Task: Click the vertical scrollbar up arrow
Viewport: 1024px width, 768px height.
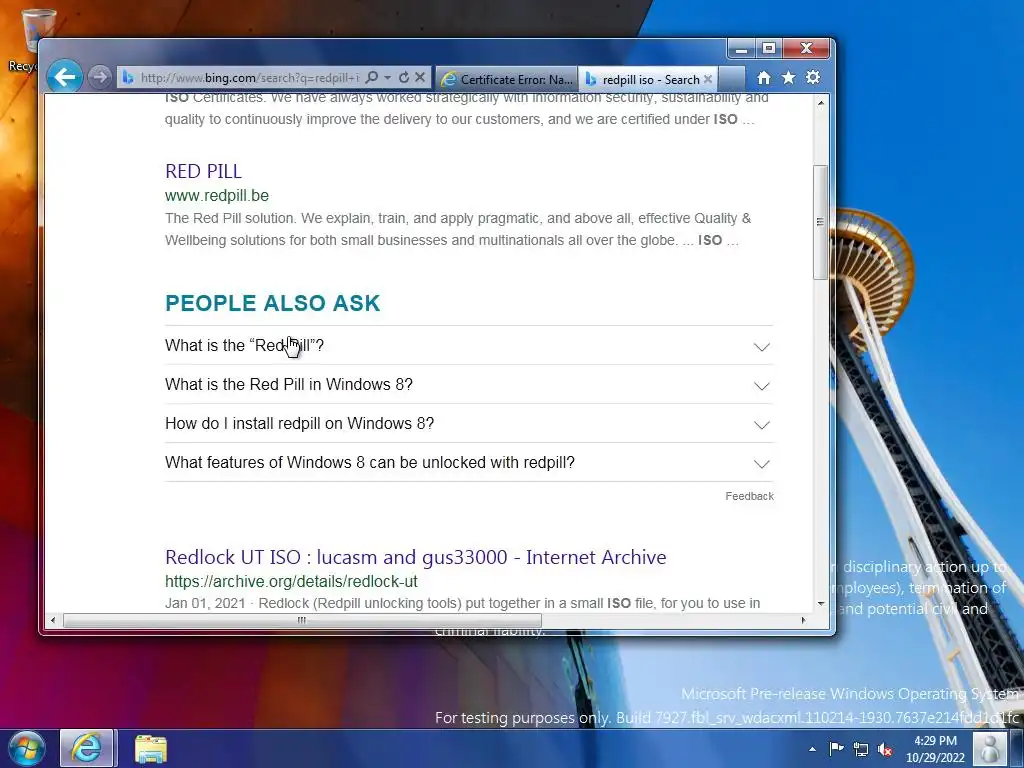Action: (821, 103)
